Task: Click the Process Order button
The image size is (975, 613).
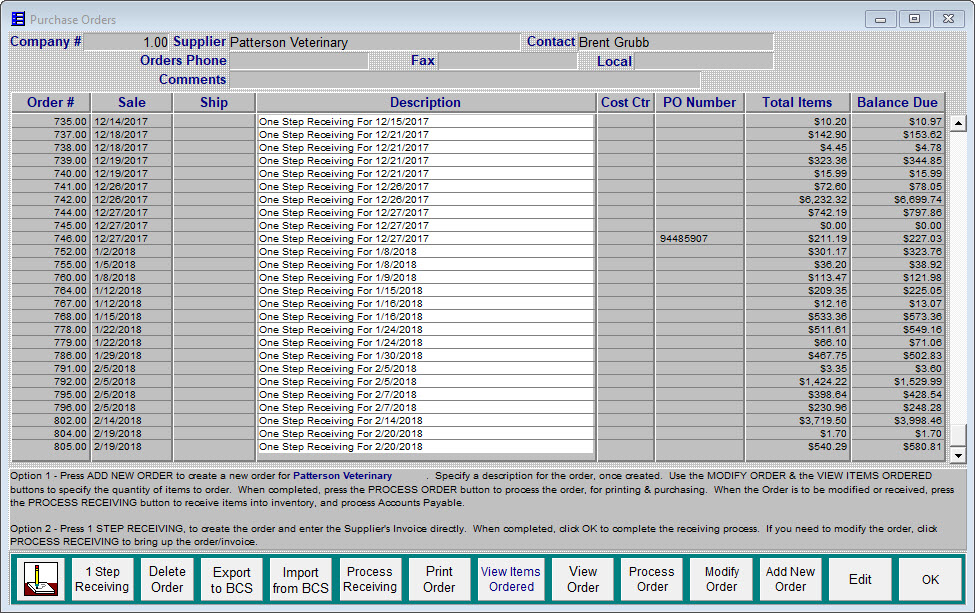Action: click(652, 579)
